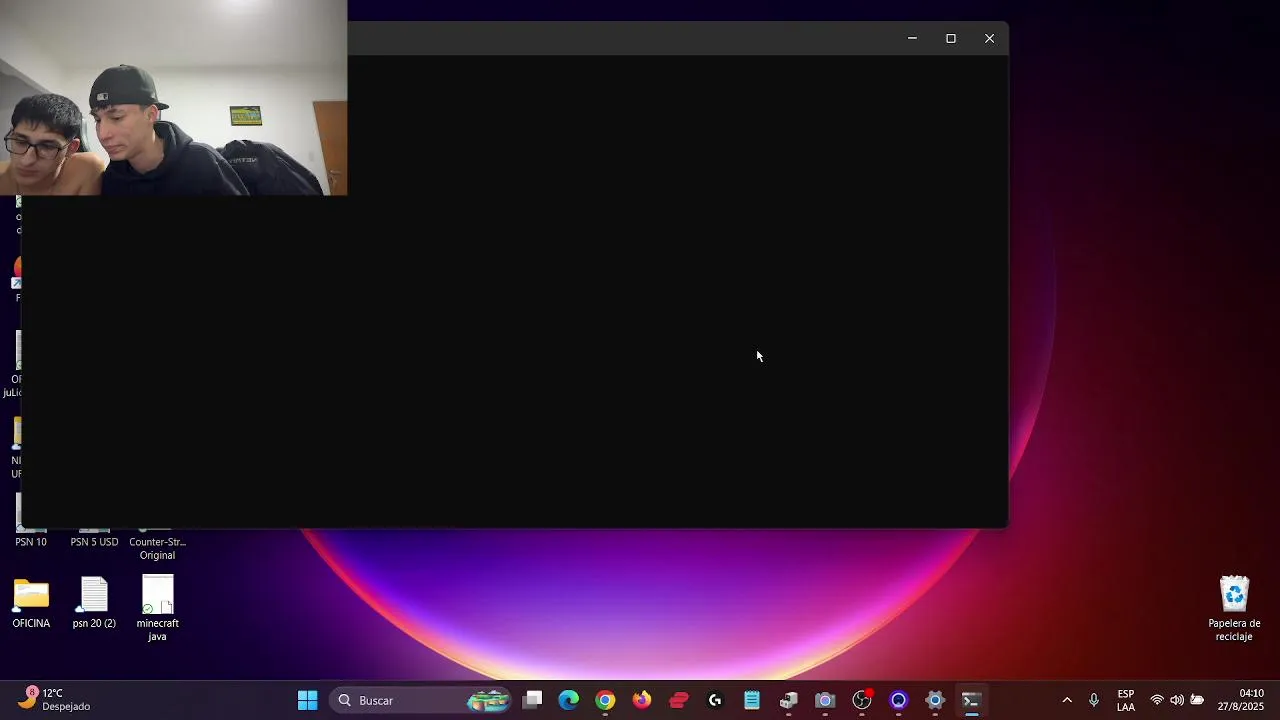The image size is (1280, 720).
Task: Open the volume speaker tray icon
Action: [1177, 700]
